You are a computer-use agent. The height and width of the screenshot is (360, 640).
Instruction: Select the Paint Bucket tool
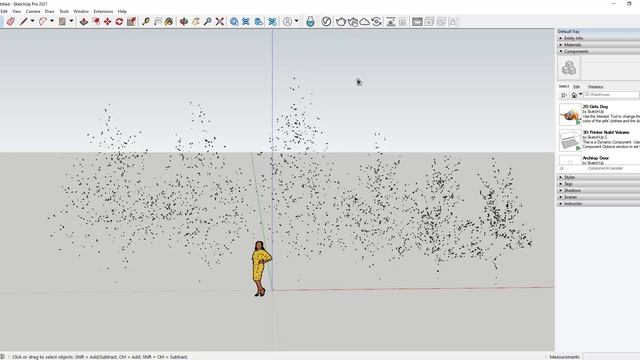[x=169, y=22]
